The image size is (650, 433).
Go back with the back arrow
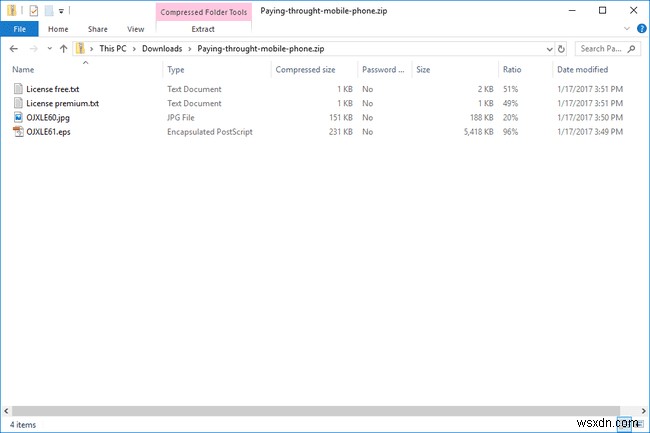(14, 49)
